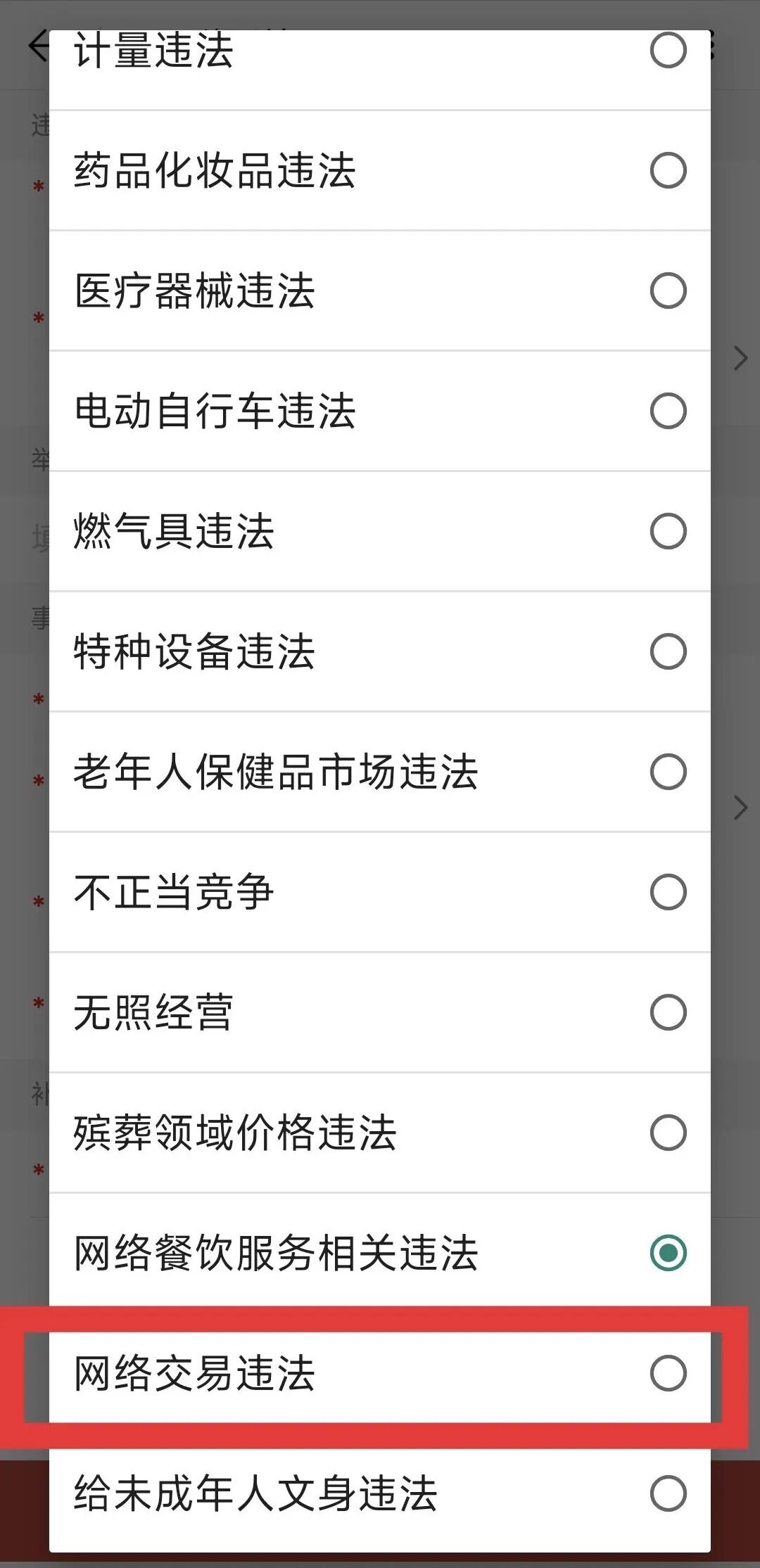Choose the 医疗器械违法 radio button
The width and height of the screenshot is (760, 1568).
(x=668, y=291)
